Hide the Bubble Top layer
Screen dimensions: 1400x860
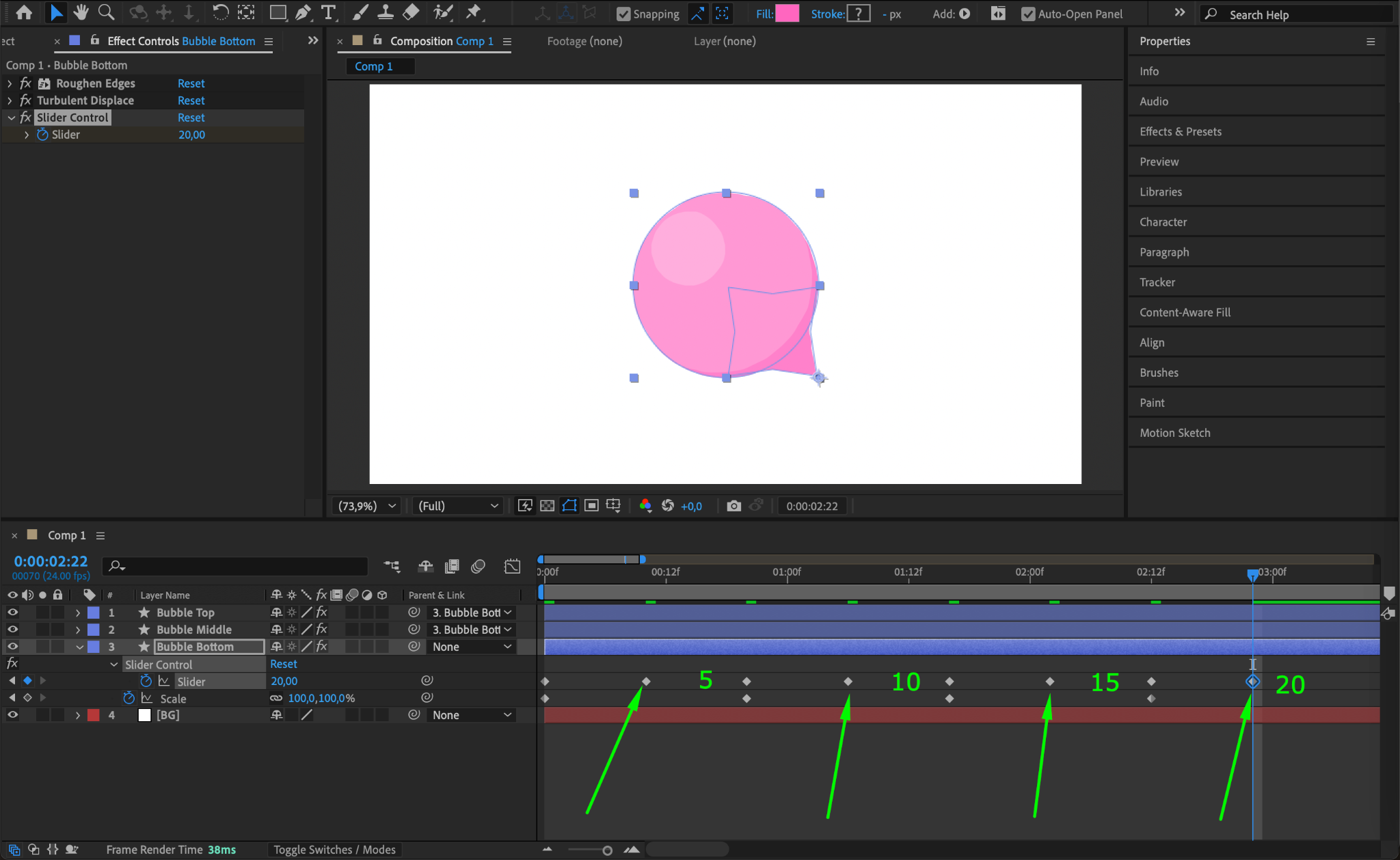pyautogui.click(x=12, y=613)
